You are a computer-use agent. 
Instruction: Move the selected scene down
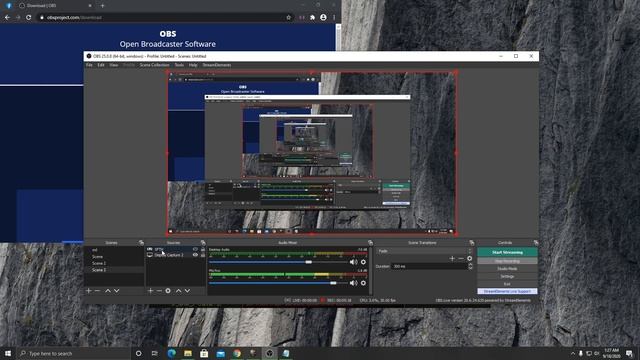(117, 291)
